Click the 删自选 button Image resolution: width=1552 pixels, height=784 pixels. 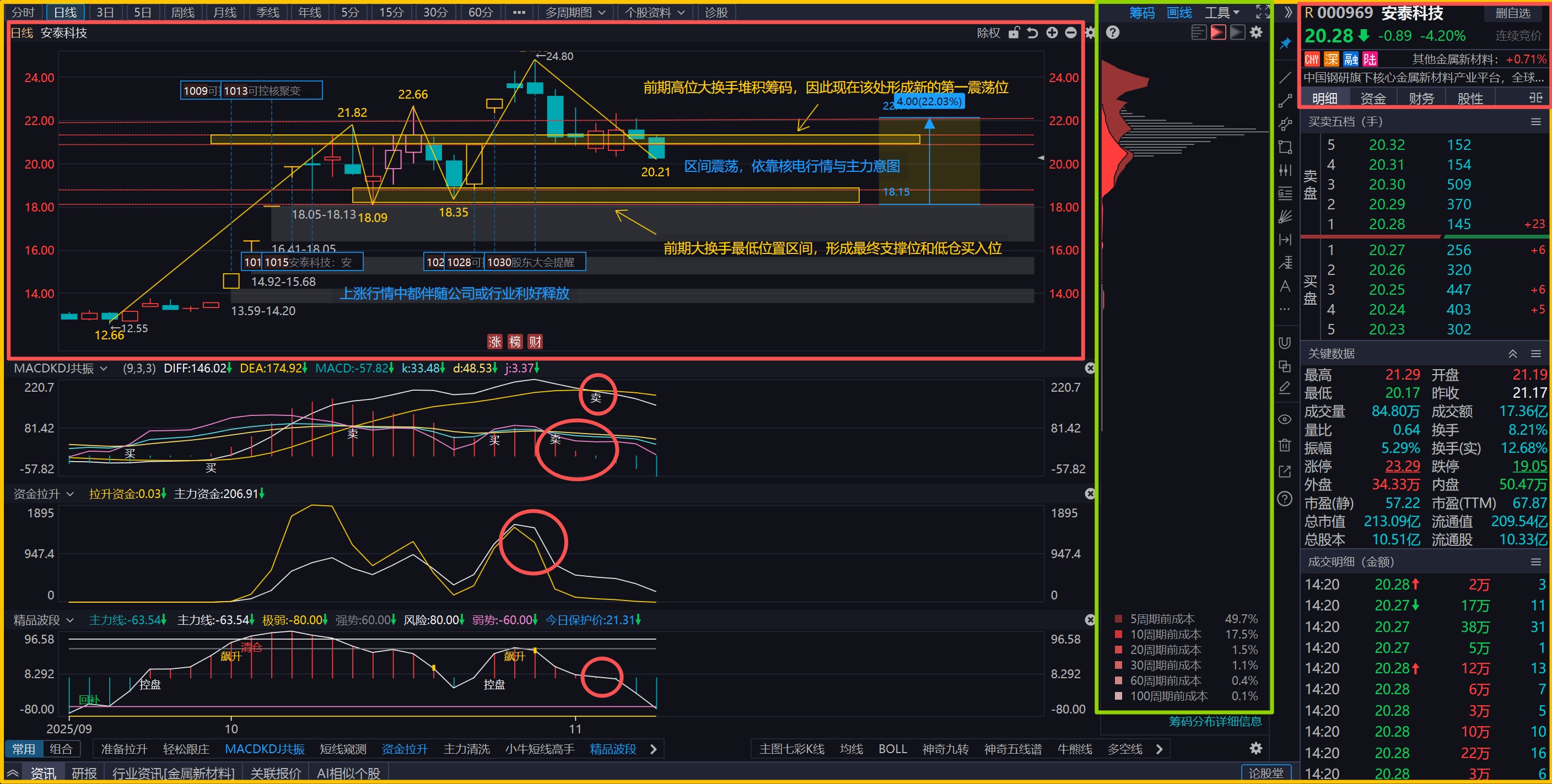coord(1512,13)
